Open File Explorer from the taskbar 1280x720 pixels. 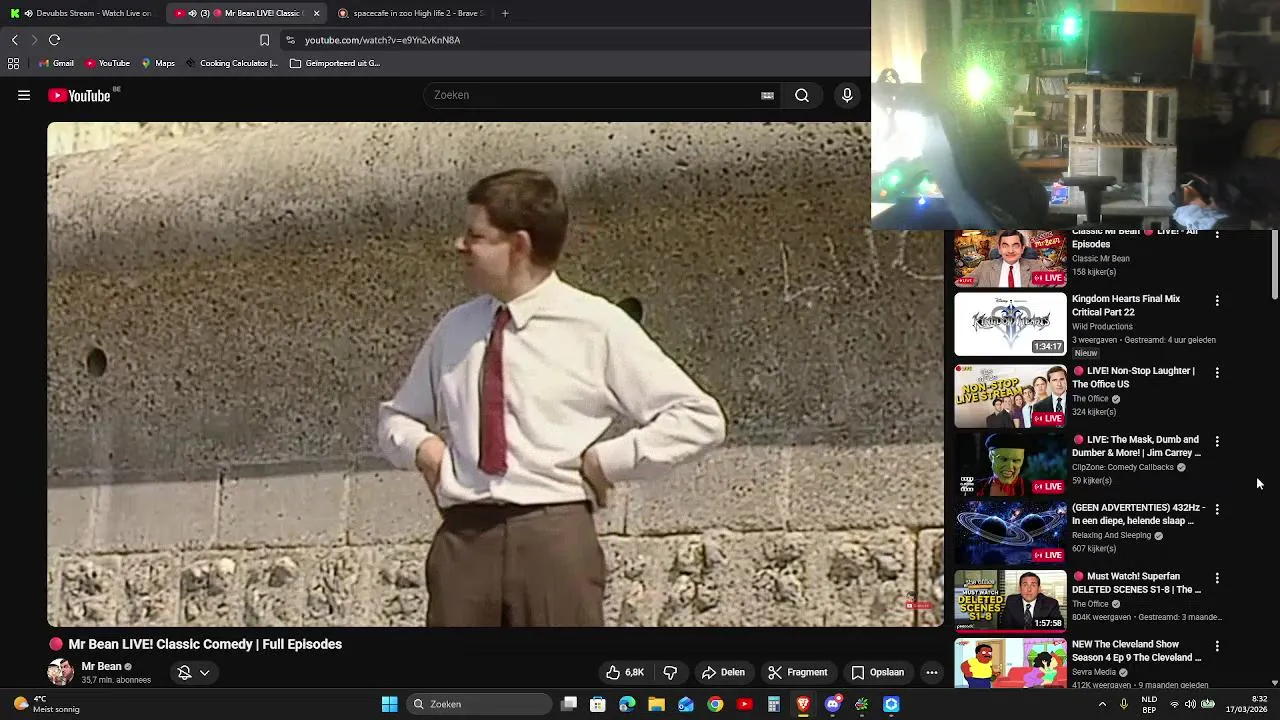coord(656,704)
